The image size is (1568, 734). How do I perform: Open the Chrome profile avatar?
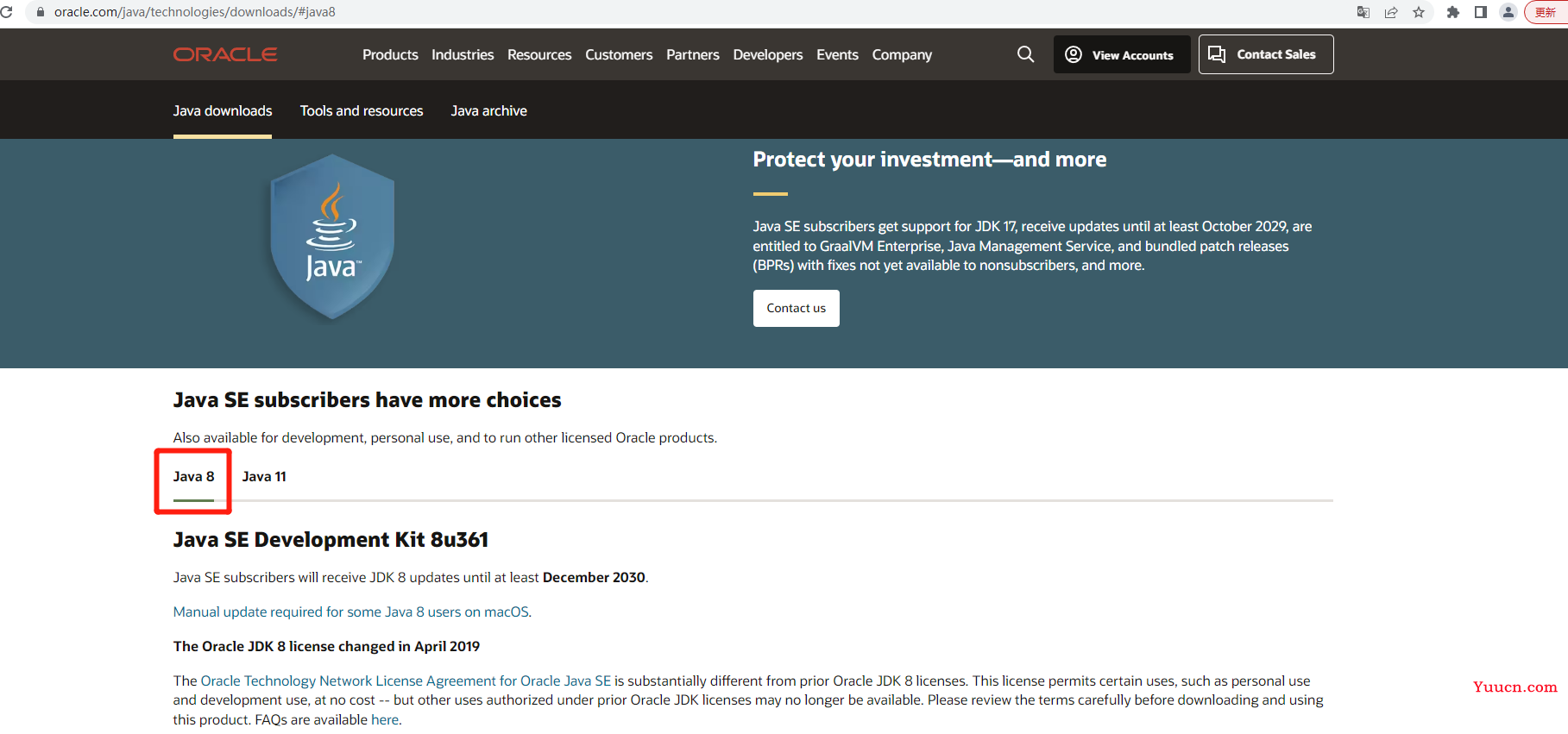click(1508, 12)
